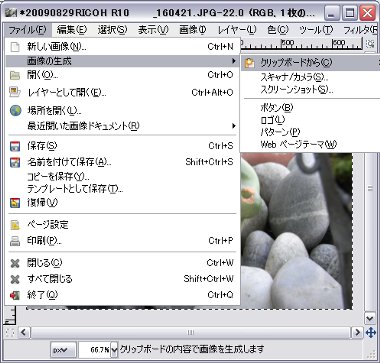Click zoom-on-resize icon at ruler corner
Image resolution: width=380 pixels, height=363 pixels.
click(x=370, y=43)
